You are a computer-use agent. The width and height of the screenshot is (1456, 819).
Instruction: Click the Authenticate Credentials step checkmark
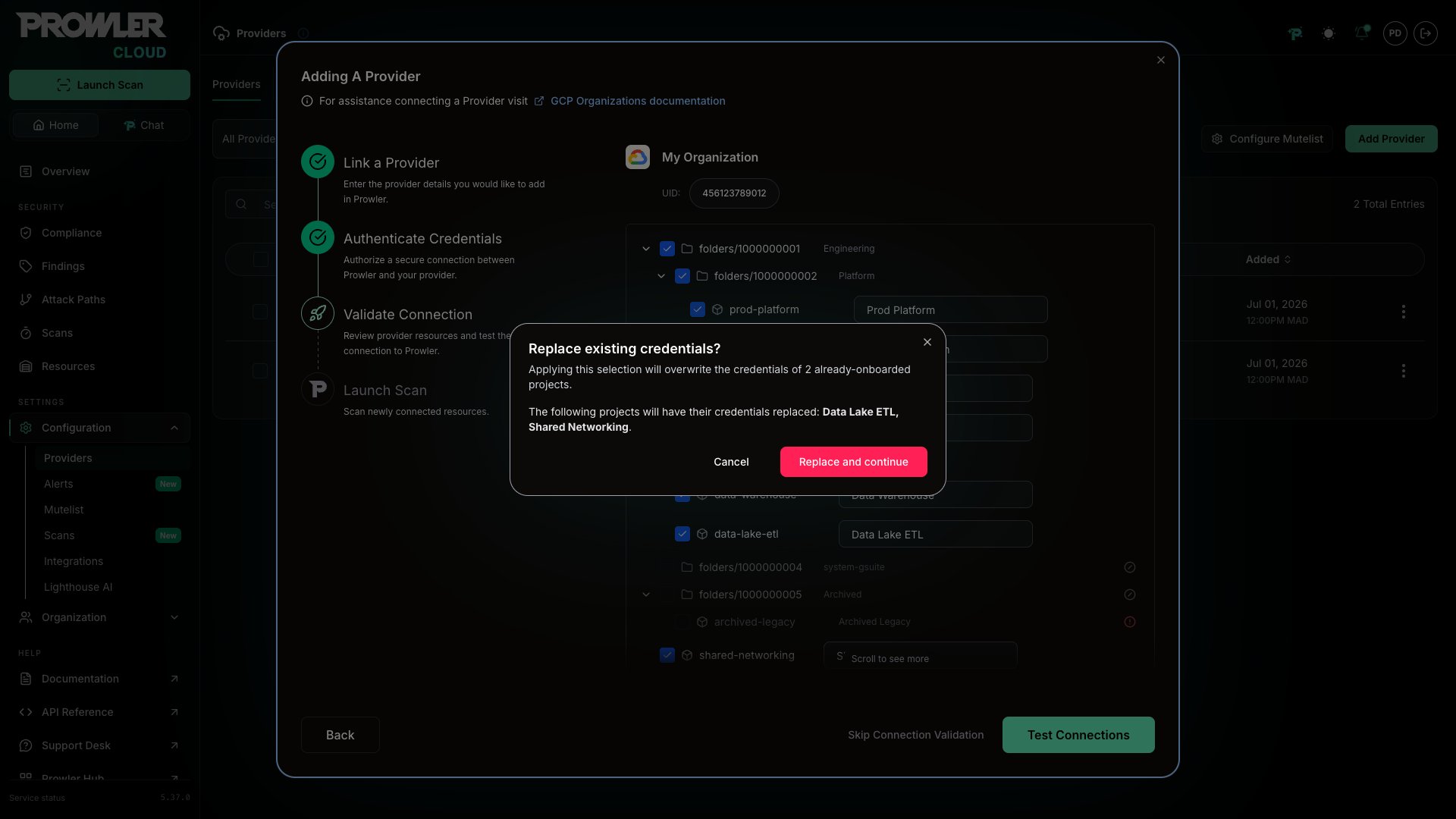coord(318,237)
